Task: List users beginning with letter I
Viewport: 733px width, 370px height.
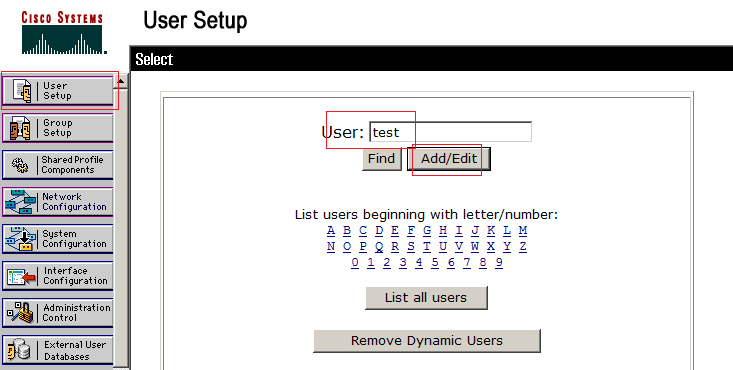Action: click(459, 231)
